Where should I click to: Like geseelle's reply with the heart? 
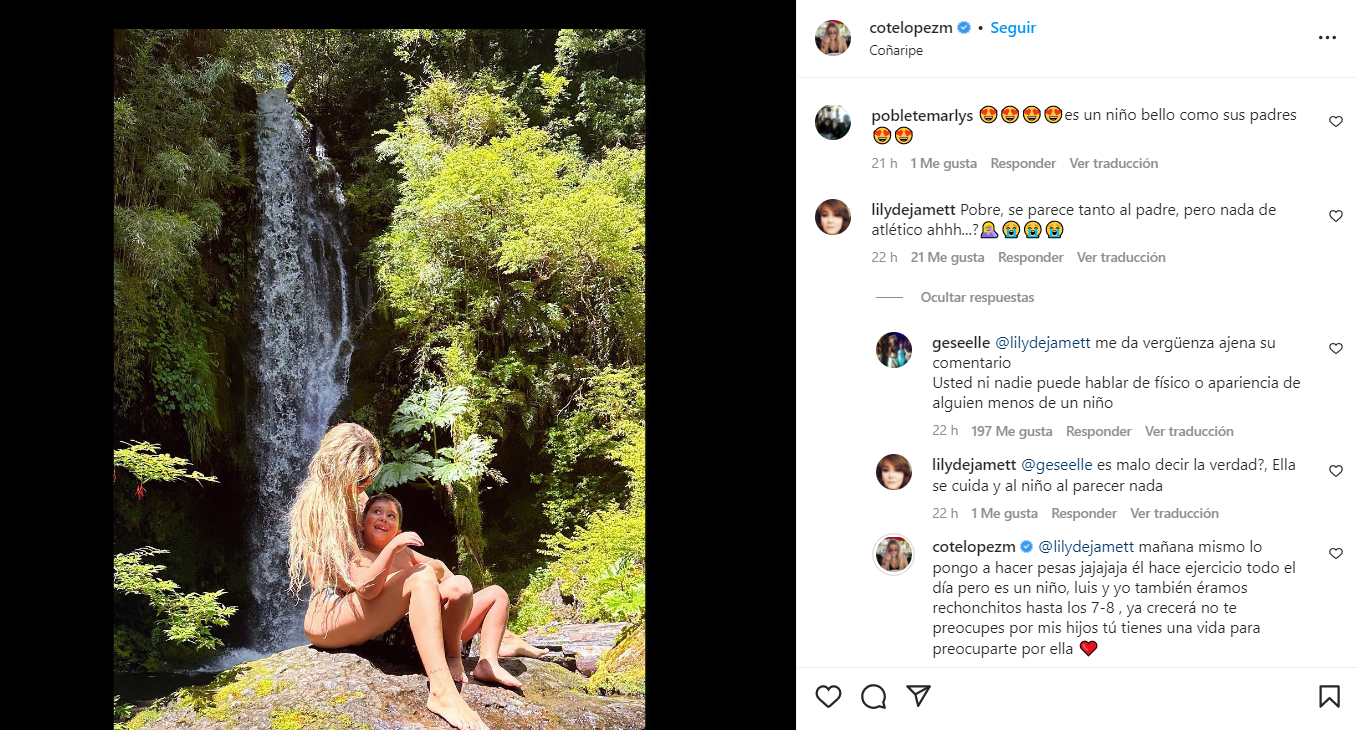click(1336, 349)
